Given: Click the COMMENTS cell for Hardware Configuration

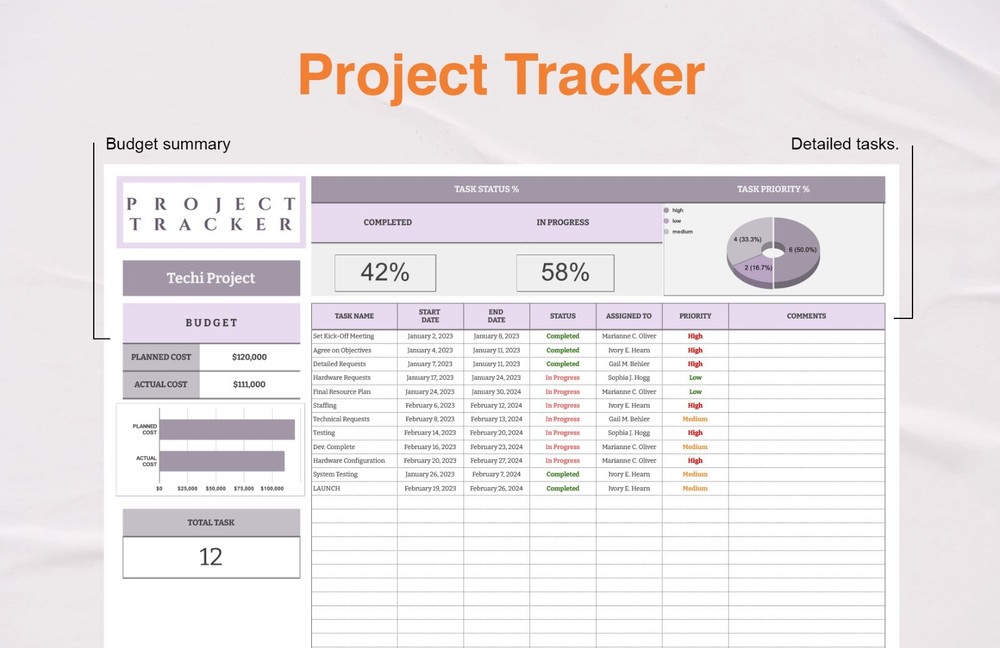Looking at the screenshot, I should click(806, 460).
